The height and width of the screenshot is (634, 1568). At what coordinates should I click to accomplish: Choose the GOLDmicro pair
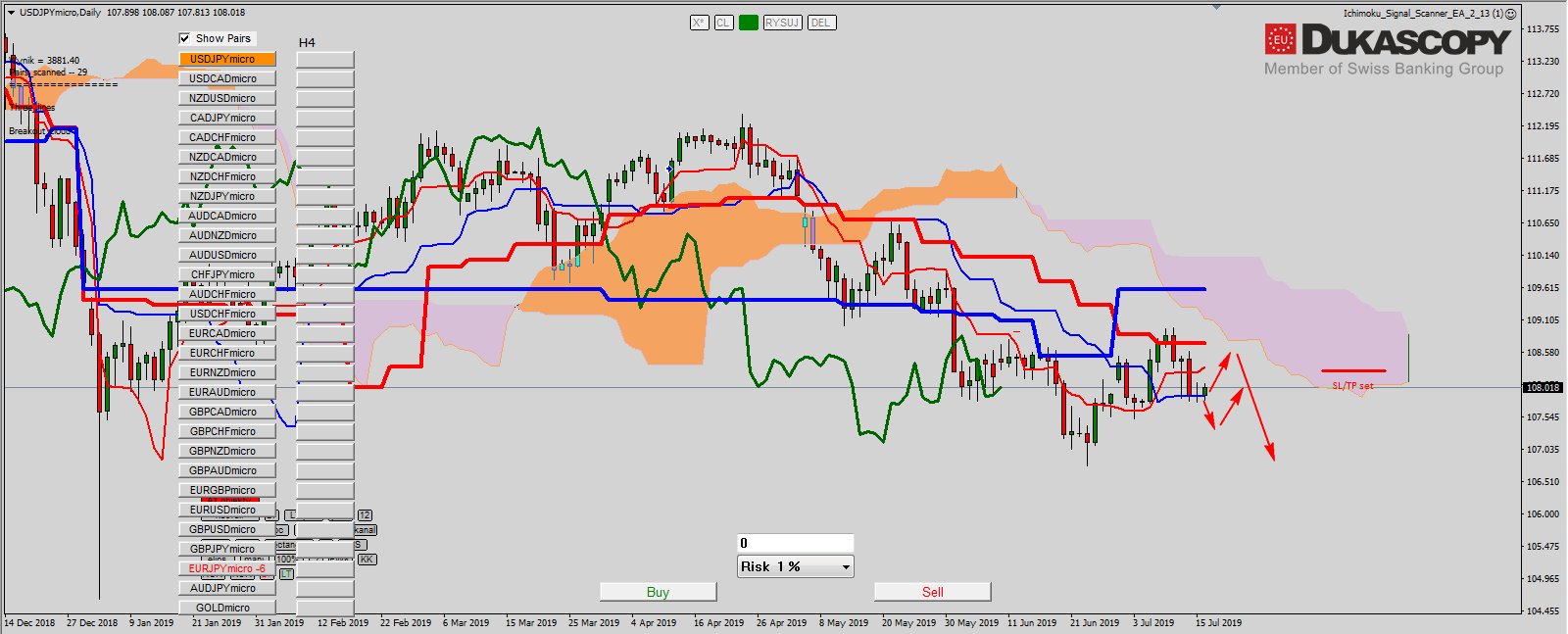[226, 608]
